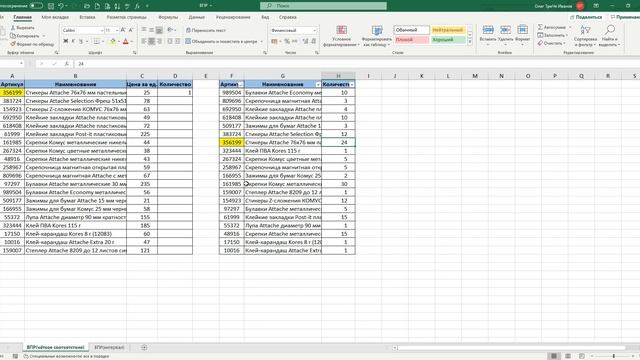Add a new sheet with the plus button
Image resolution: width=640 pixels, height=360 pixels.
point(144,347)
